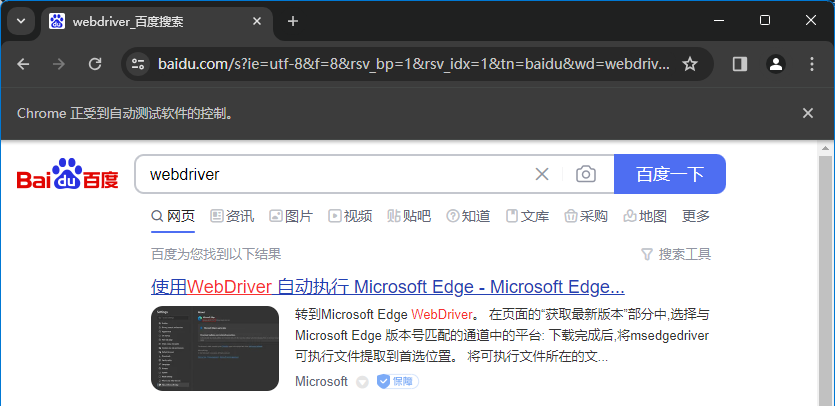Open Chrome side panel
The image size is (835, 406).
point(740,64)
